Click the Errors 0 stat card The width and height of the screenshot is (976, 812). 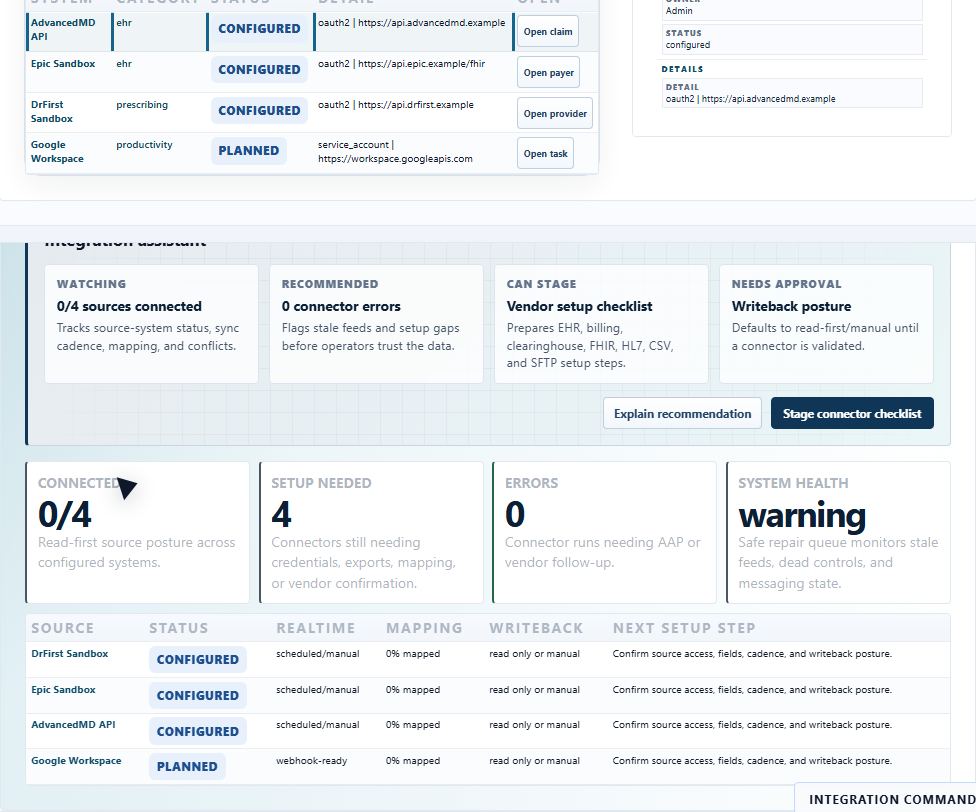pyautogui.click(x=604, y=533)
